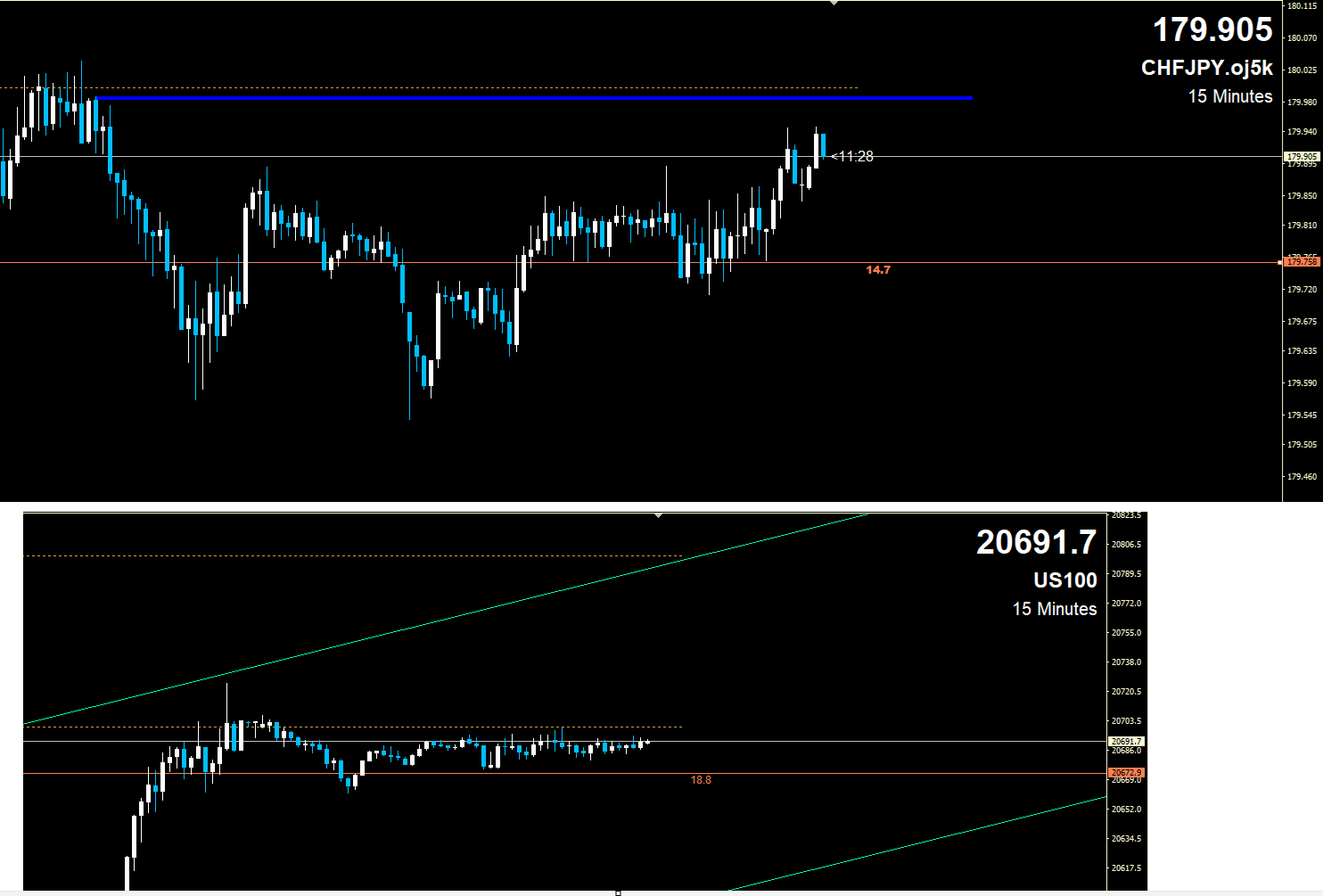The height and width of the screenshot is (896, 1323).
Task: Select the thick blue horizontal resistance line
Action: pyautogui.click(x=535, y=98)
